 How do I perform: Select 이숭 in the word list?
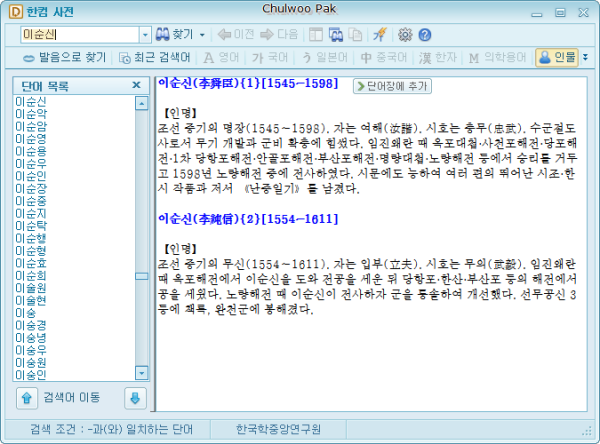click(x=26, y=313)
